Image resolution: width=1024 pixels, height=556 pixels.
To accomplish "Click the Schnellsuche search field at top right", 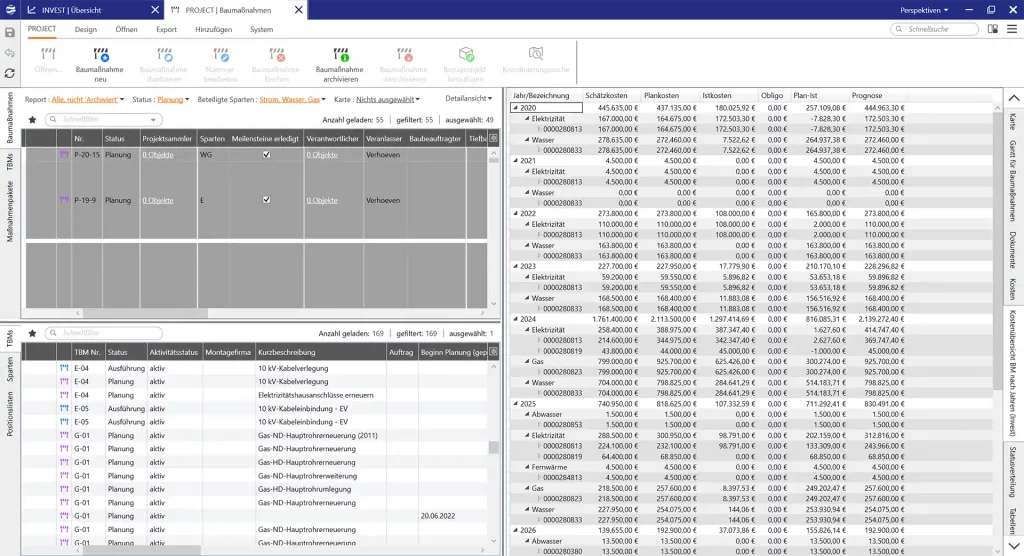I will point(933,30).
